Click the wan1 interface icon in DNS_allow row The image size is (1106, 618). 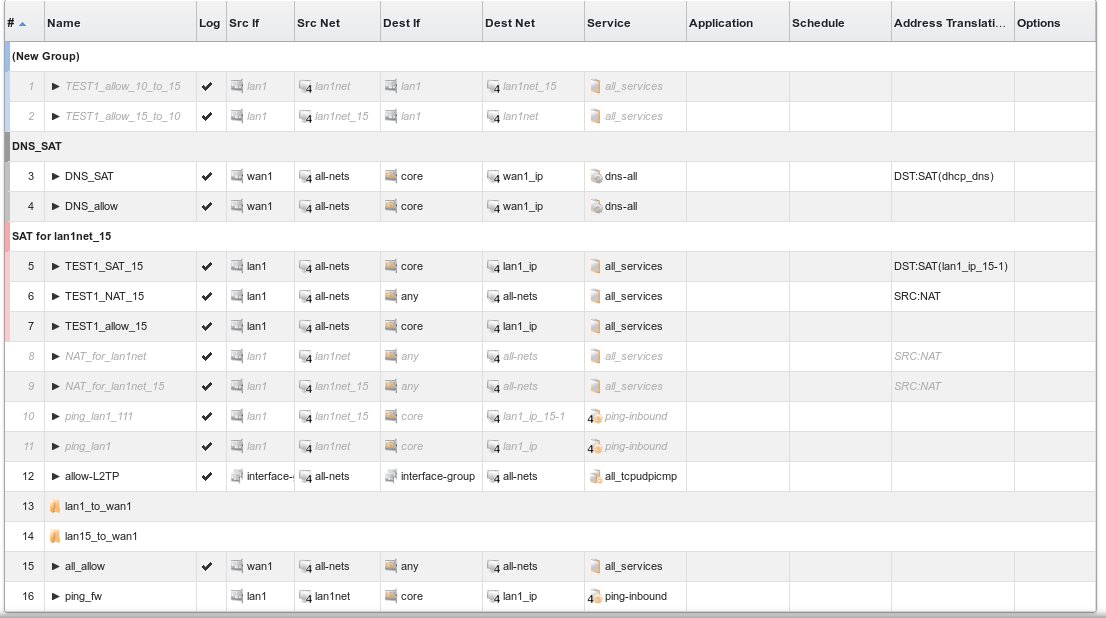237,207
